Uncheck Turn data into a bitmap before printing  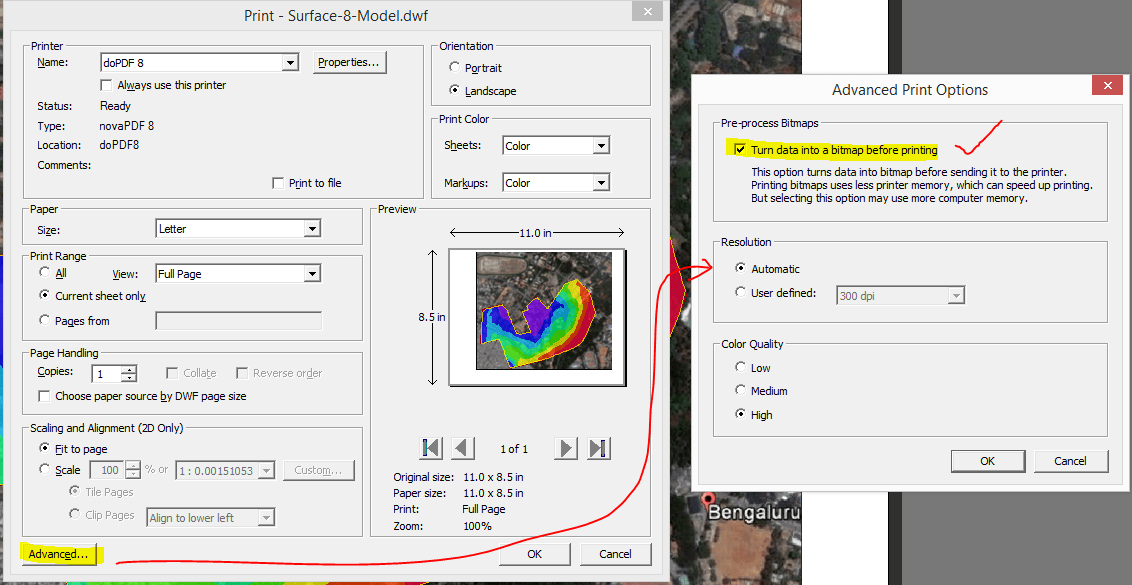741,148
